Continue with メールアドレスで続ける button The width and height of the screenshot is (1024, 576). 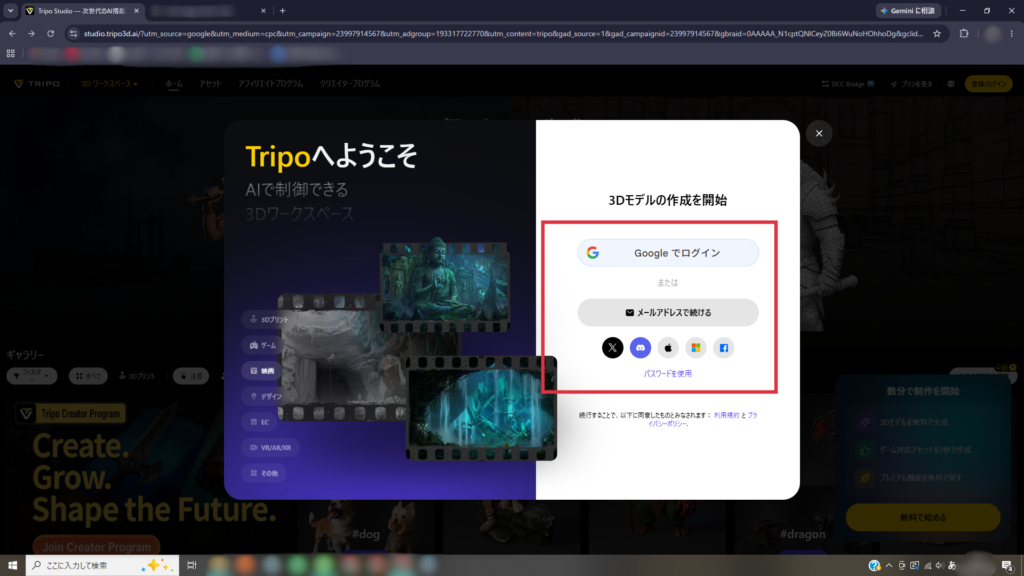pos(668,313)
